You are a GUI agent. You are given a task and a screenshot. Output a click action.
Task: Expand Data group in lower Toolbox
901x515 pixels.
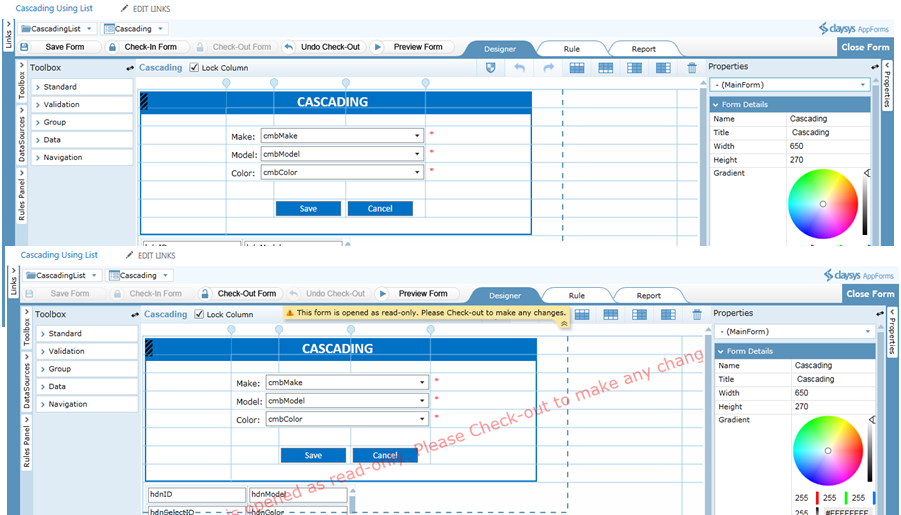[87, 386]
